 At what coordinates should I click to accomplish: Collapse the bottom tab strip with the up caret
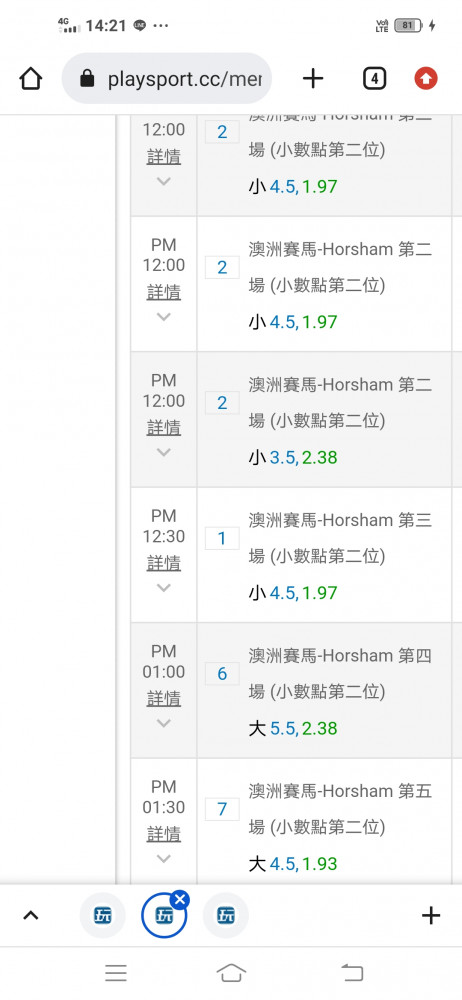31,916
